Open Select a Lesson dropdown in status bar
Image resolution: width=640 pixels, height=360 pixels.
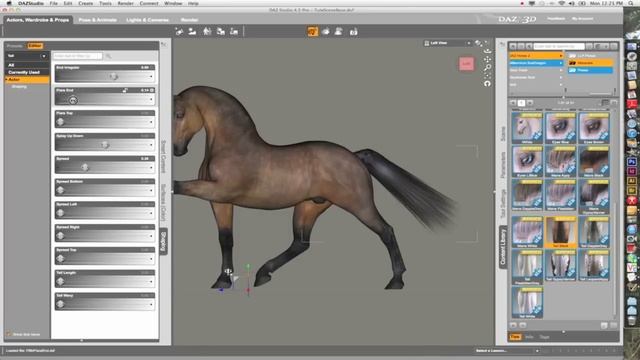point(507,351)
